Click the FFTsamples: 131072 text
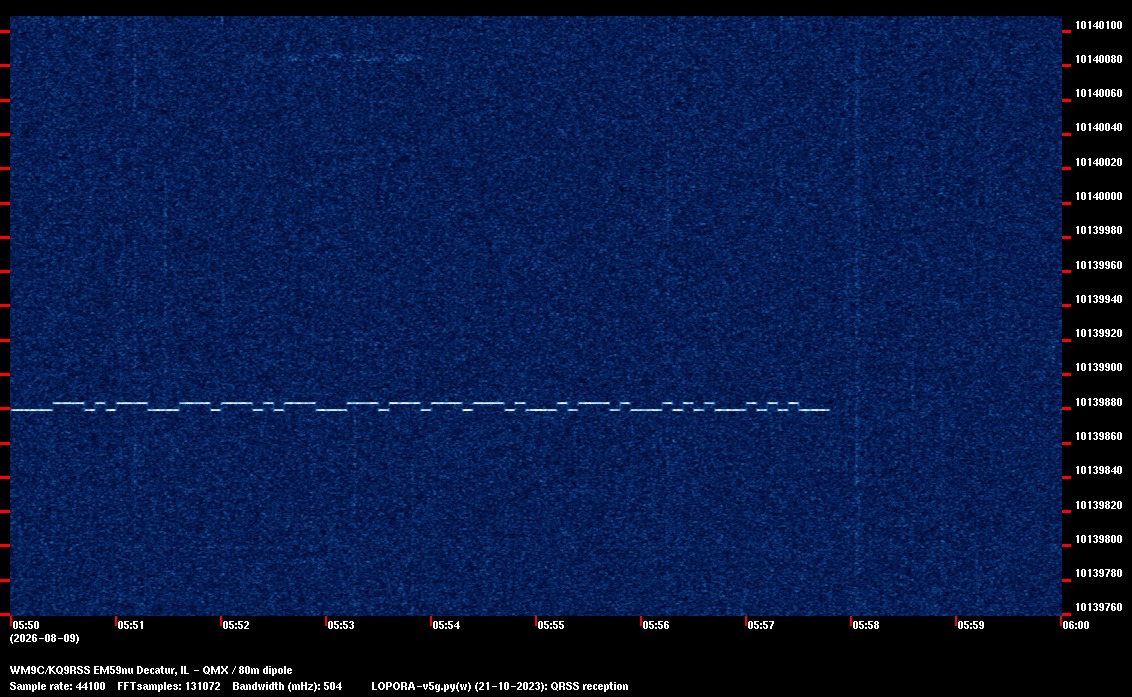 click(169, 686)
